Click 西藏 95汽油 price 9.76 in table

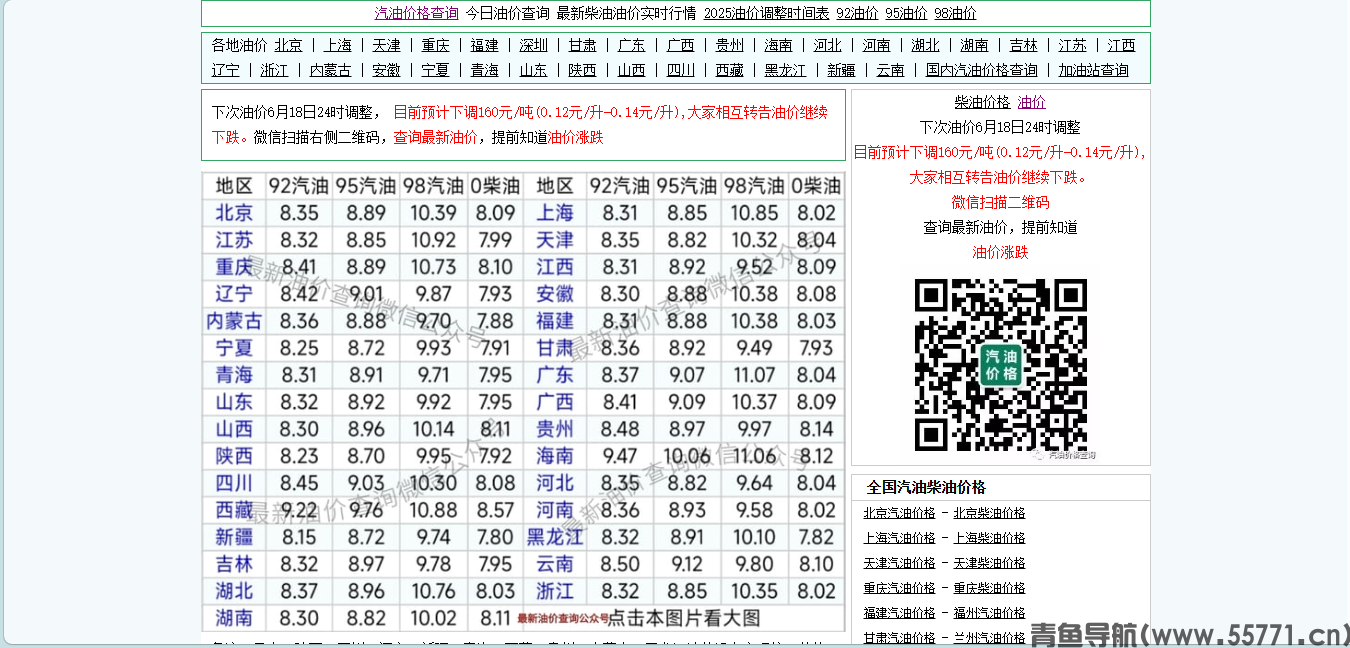365,510
